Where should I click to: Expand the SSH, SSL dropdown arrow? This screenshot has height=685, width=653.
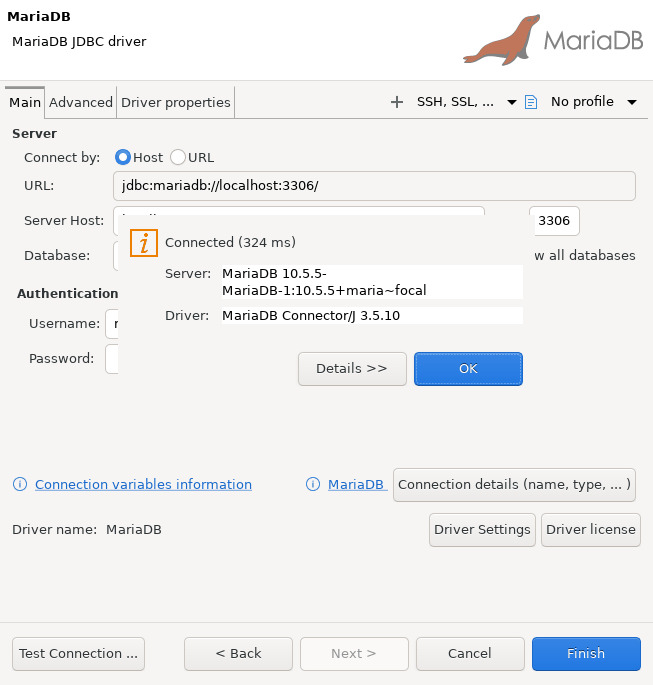coord(511,103)
